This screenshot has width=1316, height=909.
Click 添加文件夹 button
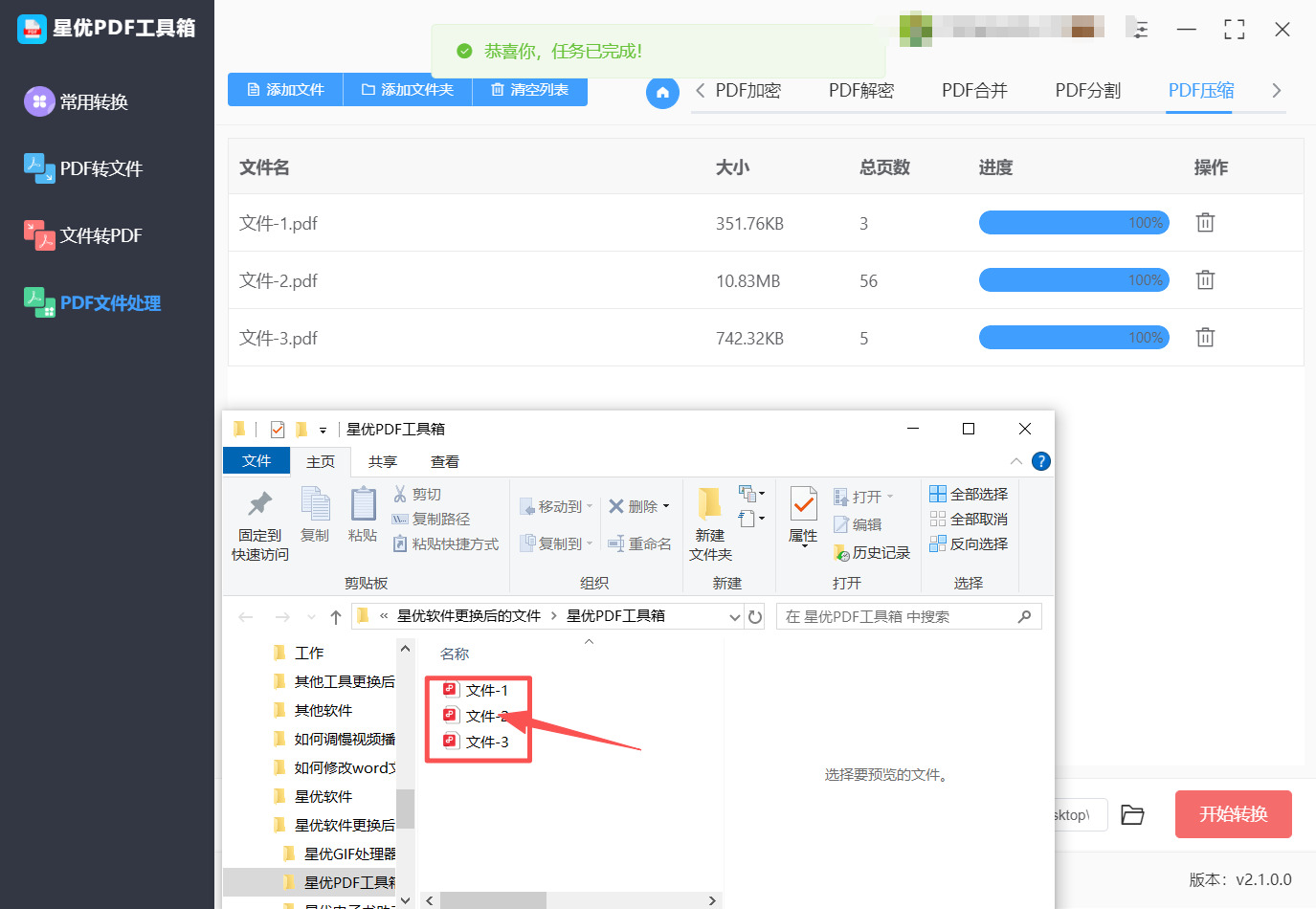(408, 90)
